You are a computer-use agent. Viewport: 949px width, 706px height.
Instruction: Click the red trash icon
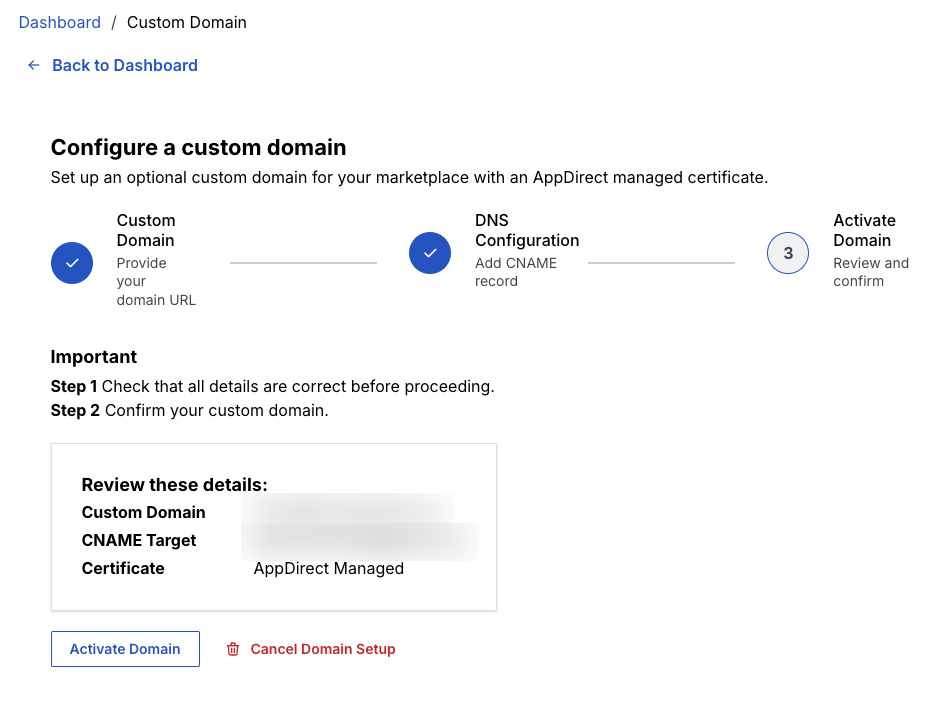tap(233, 649)
